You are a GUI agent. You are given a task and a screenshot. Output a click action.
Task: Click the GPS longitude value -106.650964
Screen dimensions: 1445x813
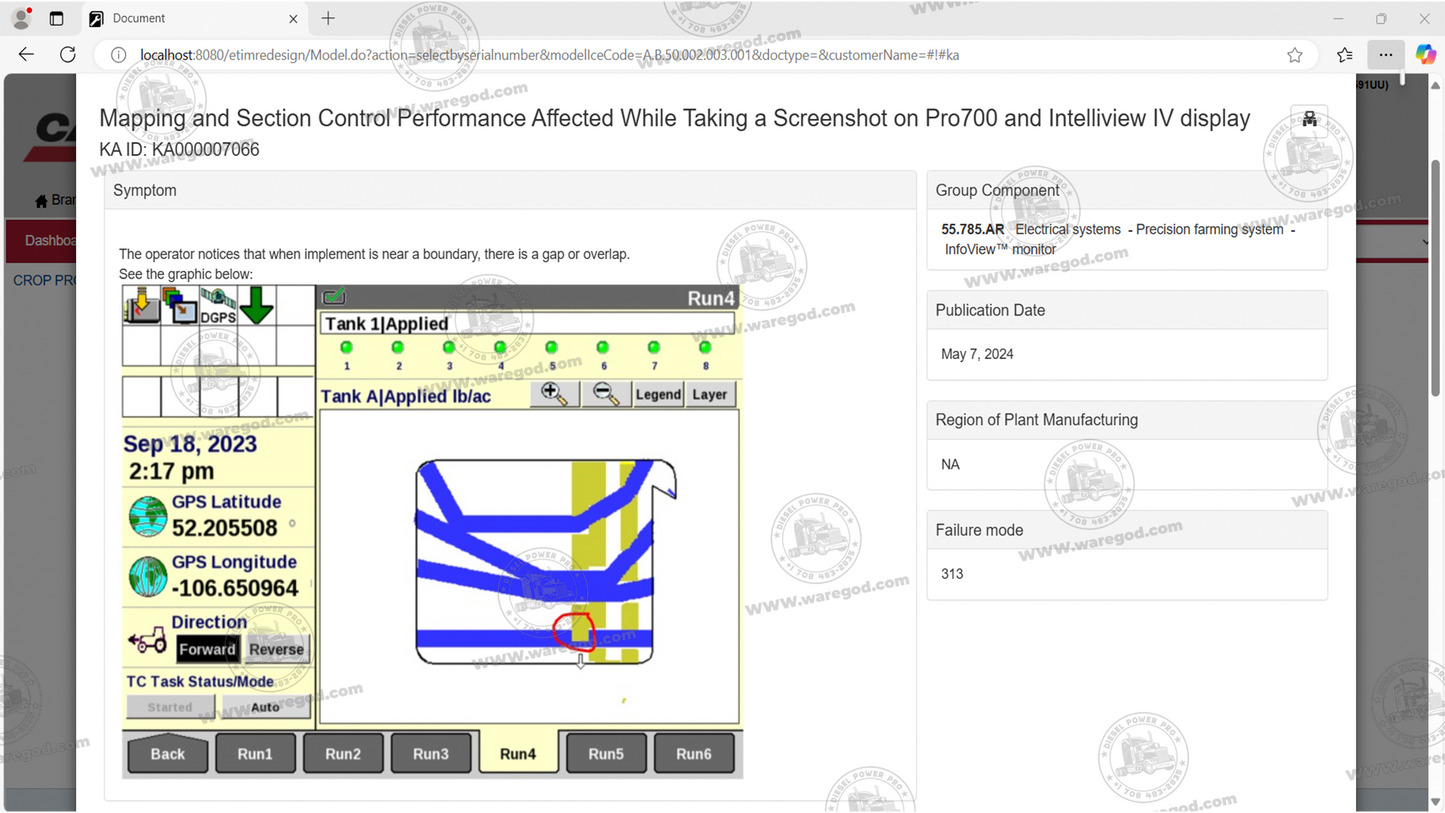click(x=235, y=588)
